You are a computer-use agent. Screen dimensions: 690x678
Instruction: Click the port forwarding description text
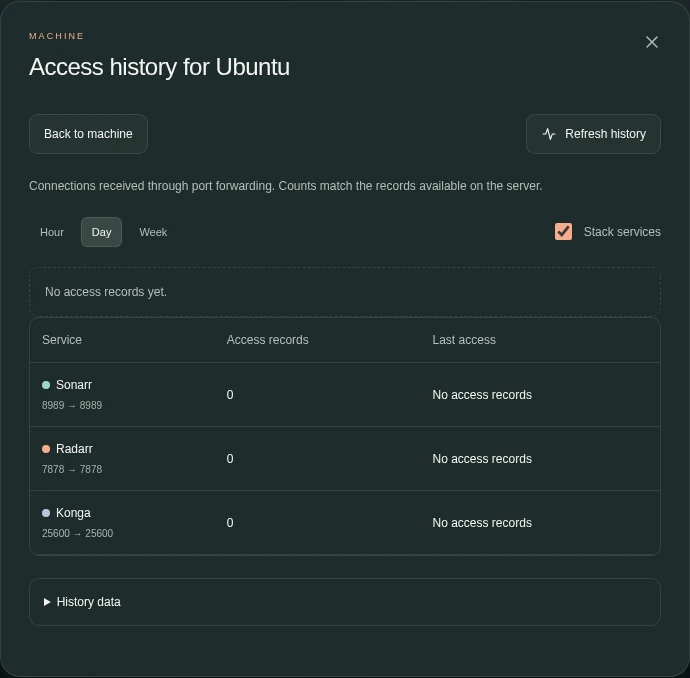coord(286,186)
